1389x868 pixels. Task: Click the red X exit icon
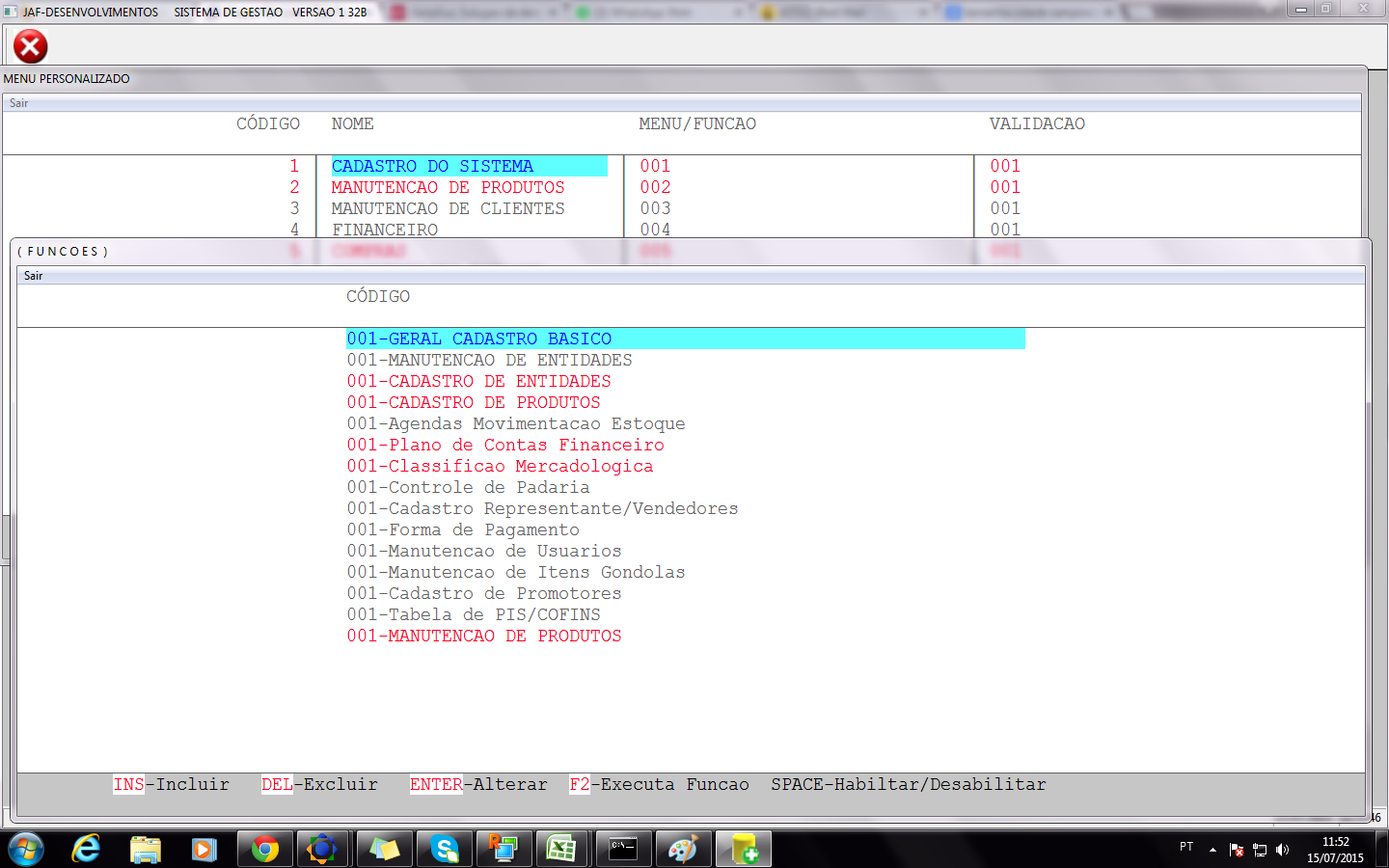[30, 46]
